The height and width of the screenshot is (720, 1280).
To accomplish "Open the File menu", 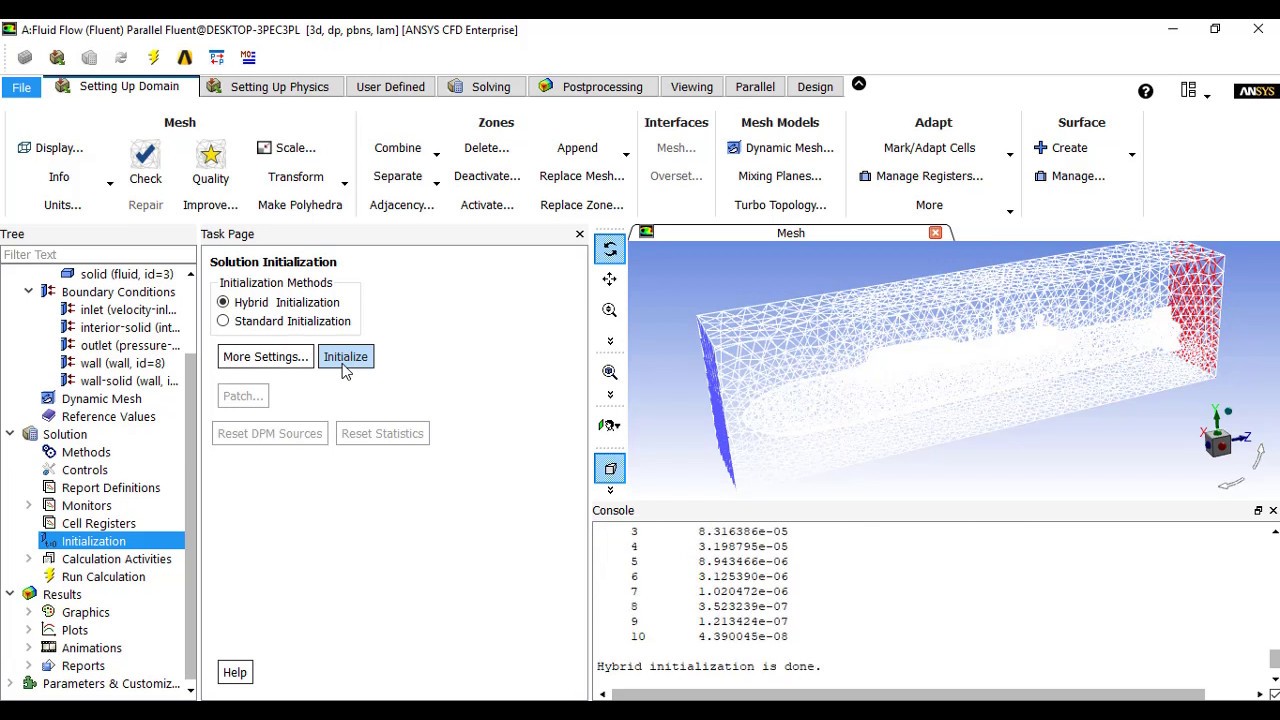I will coord(21,87).
